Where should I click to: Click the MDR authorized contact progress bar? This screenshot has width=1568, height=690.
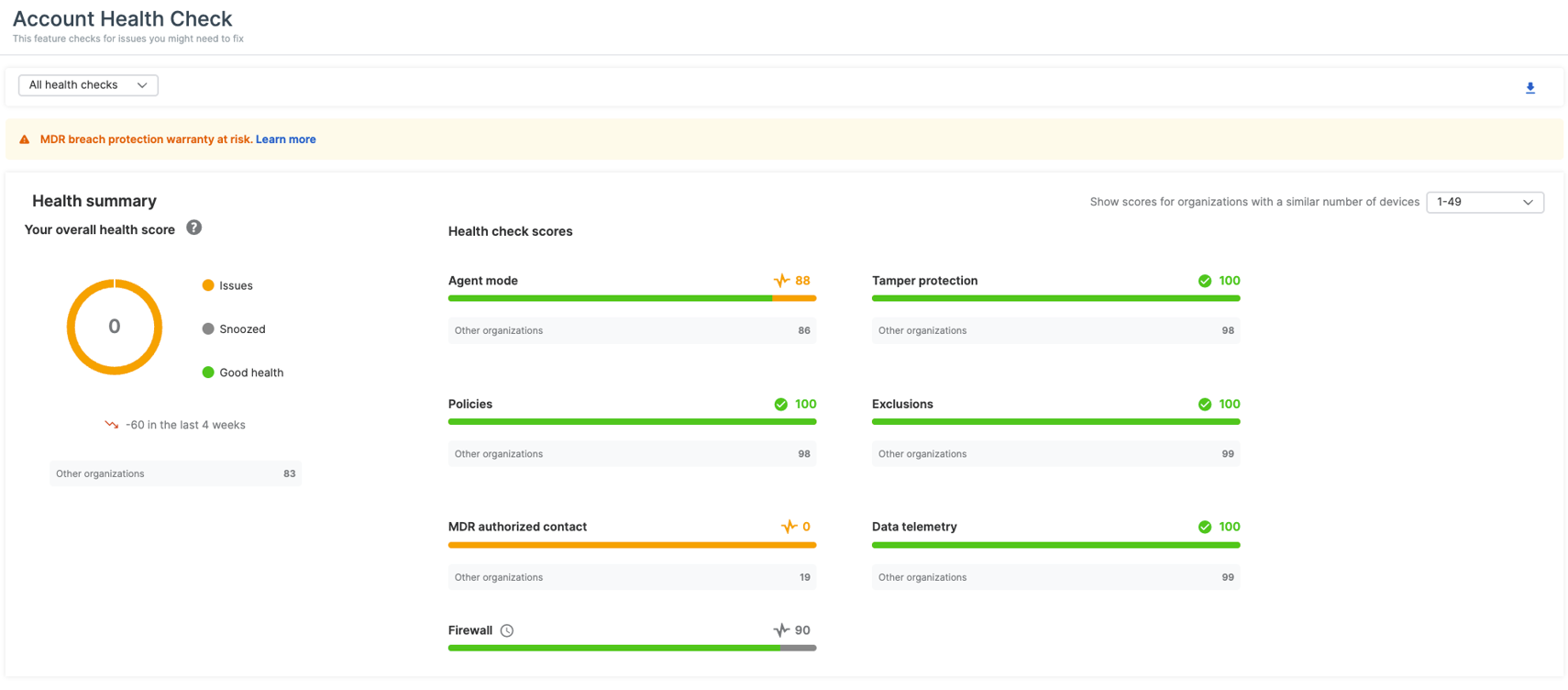click(x=632, y=545)
